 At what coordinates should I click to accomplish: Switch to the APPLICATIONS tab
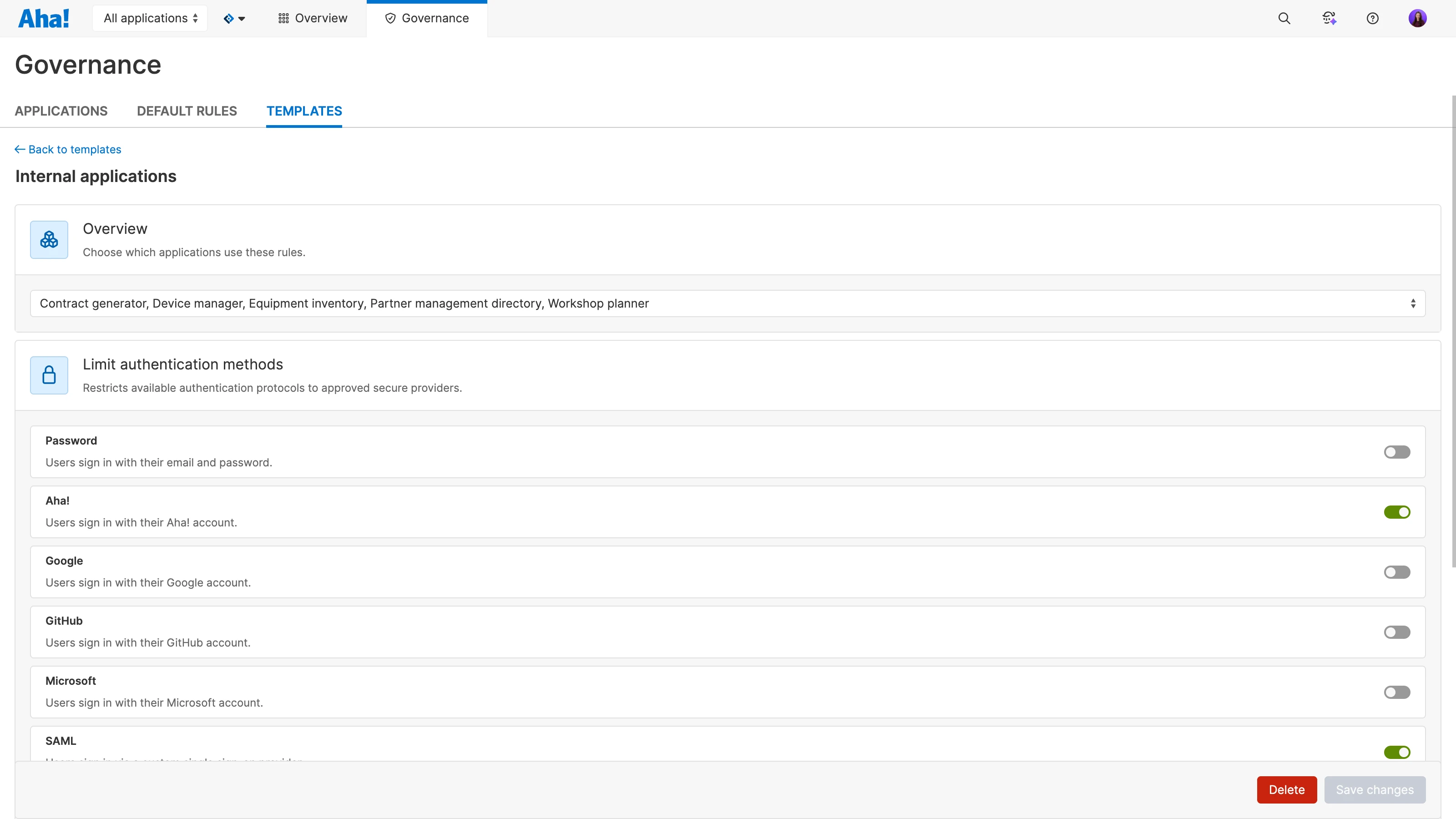point(61,111)
